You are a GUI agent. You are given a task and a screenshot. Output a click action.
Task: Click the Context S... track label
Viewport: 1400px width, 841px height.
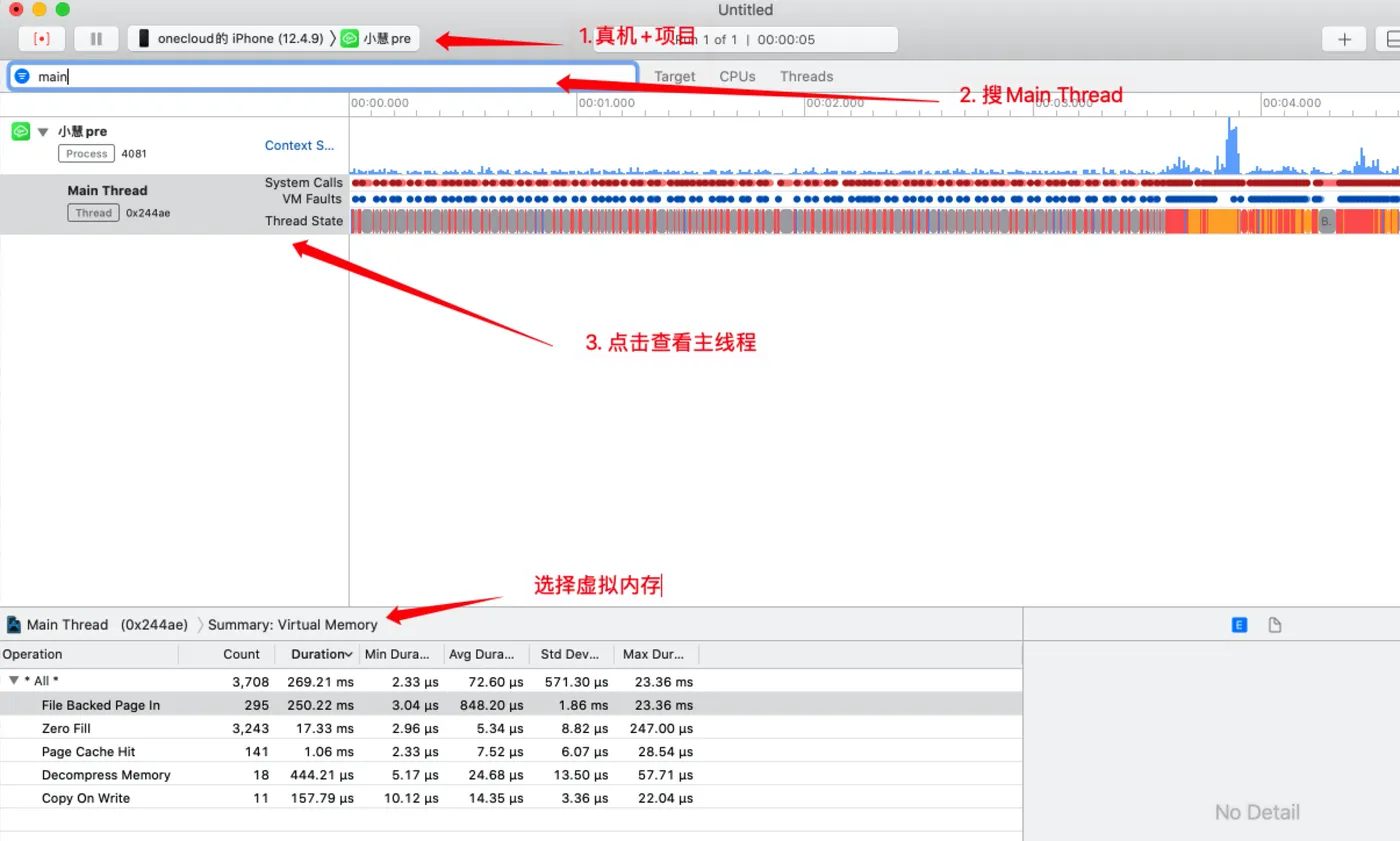point(299,145)
